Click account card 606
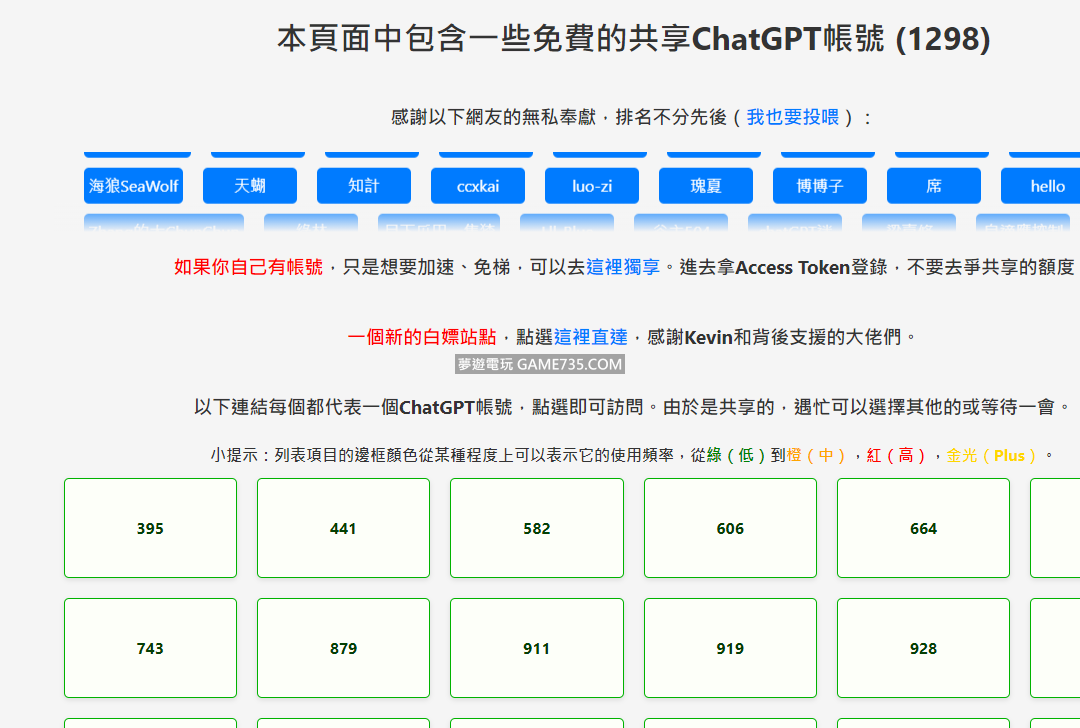 tap(730, 528)
